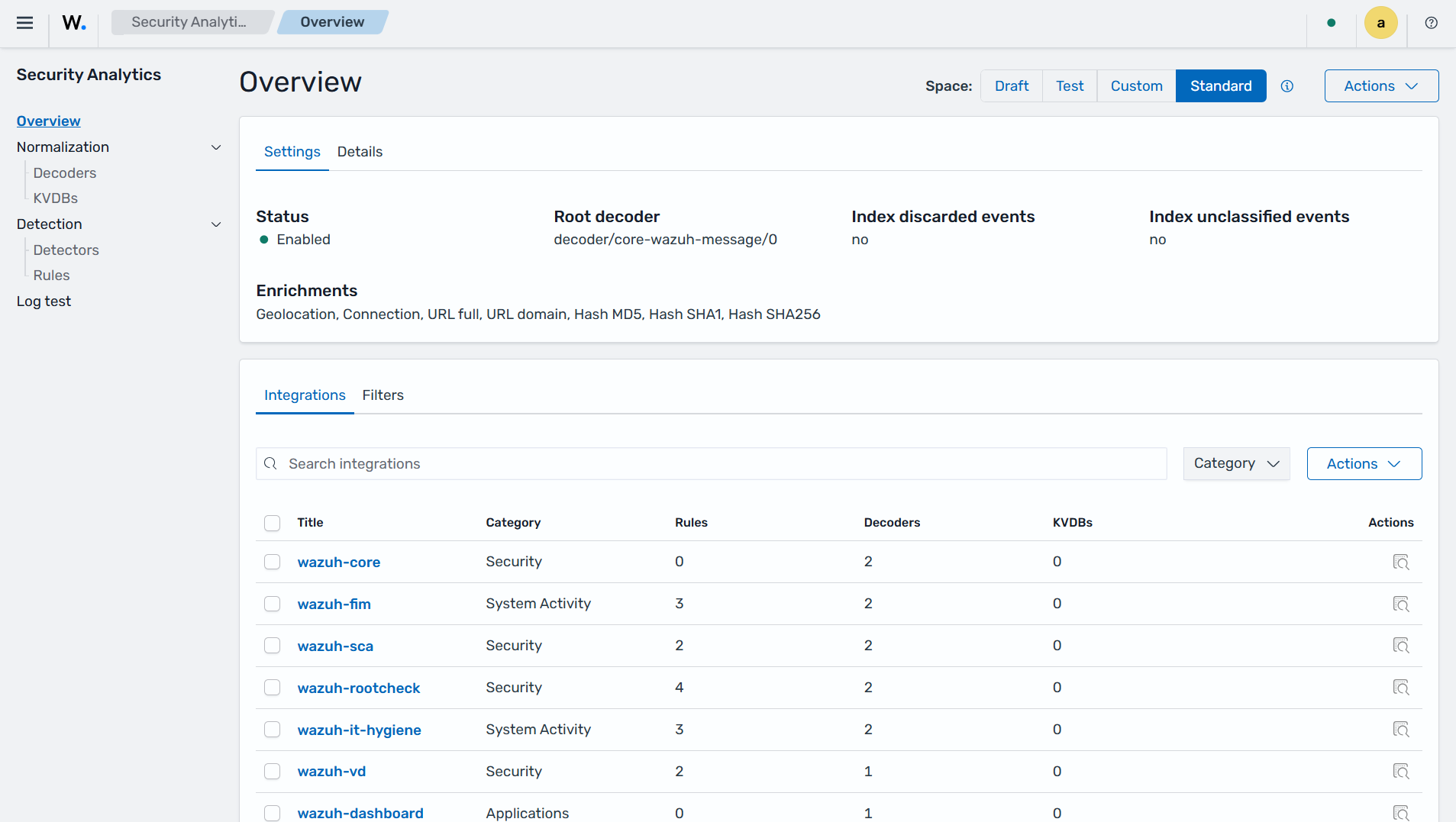Switch to the Filters tab
1456x822 pixels.
click(x=383, y=395)
